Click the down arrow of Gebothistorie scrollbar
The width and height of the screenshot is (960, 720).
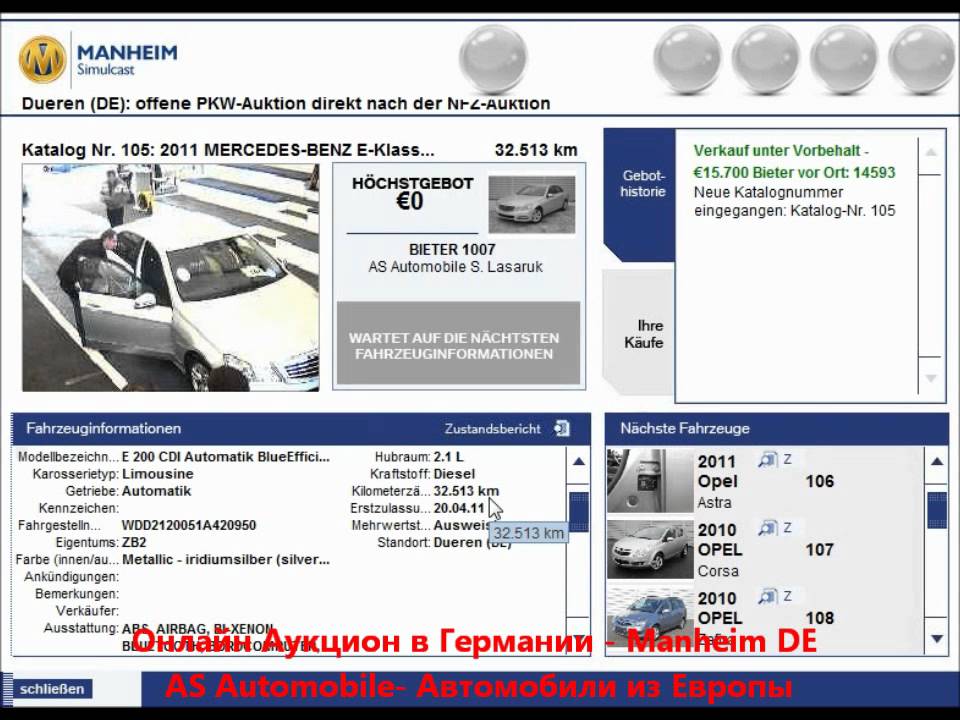pyautogui.click(x=931, y=378)
